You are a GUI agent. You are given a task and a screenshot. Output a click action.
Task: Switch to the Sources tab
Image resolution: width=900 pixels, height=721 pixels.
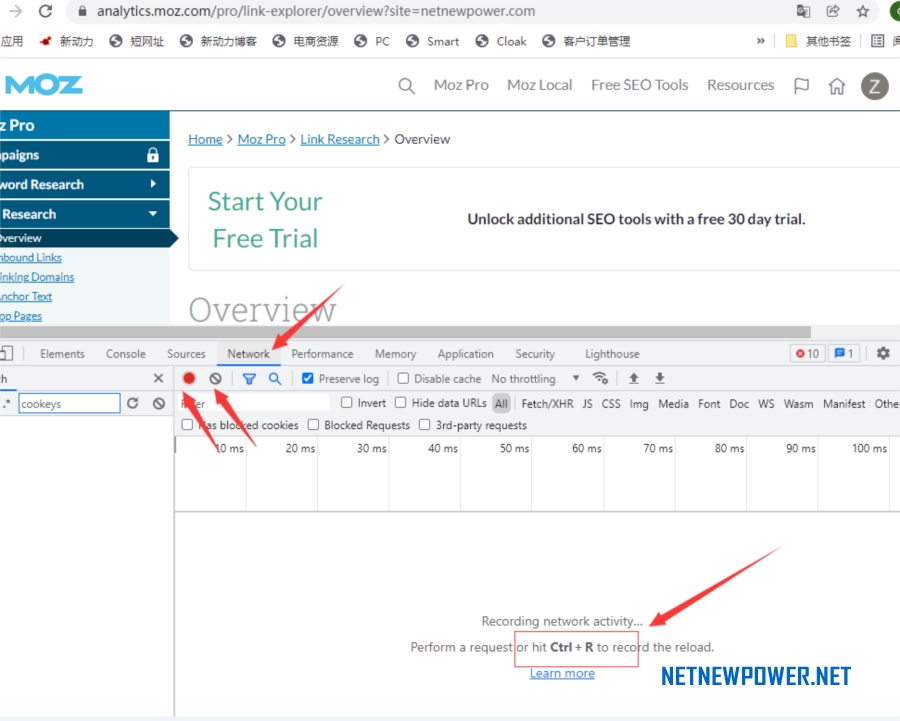click(x=186, y=354)
